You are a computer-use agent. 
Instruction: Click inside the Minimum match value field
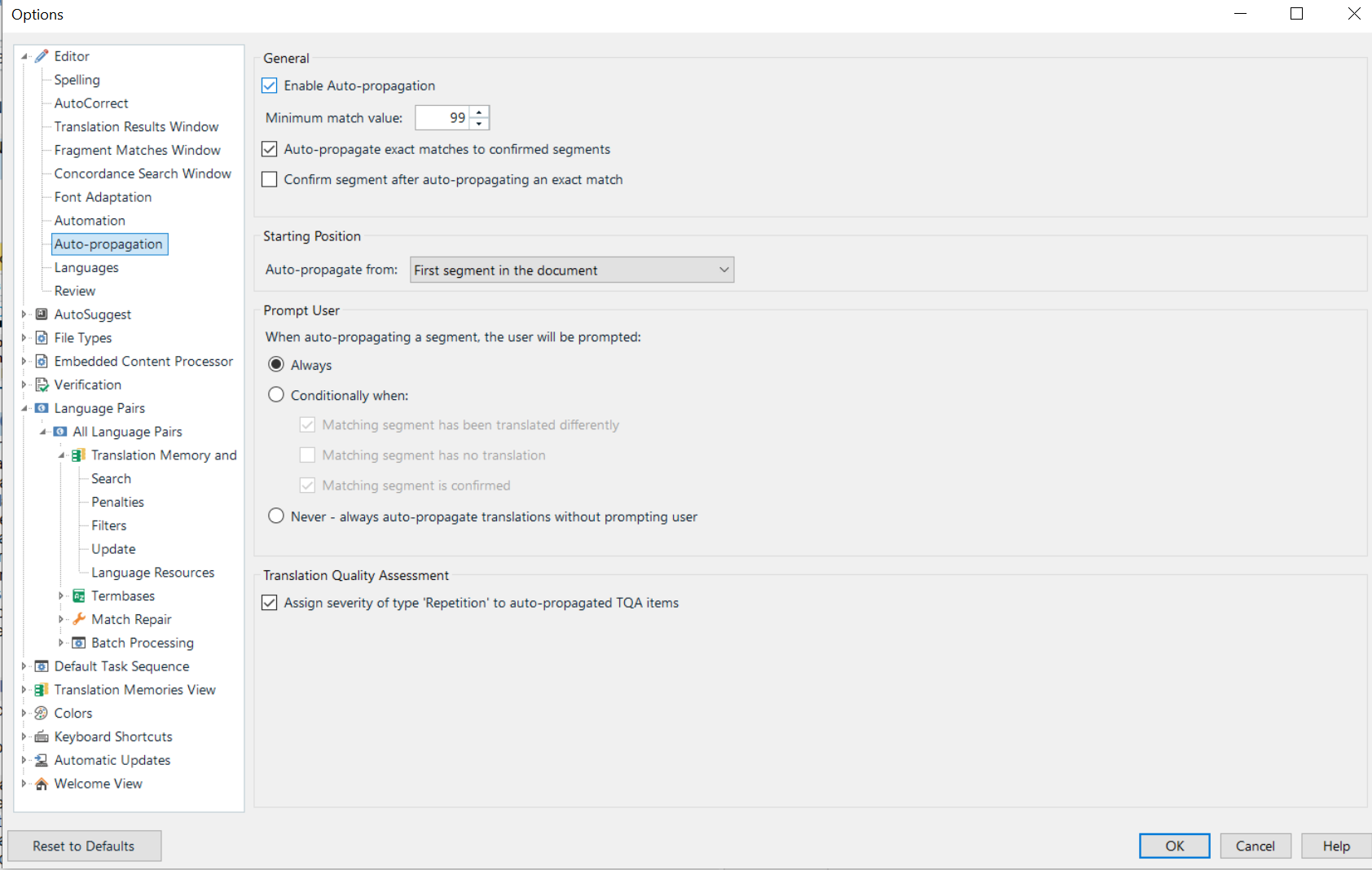(x=444, y=117)
